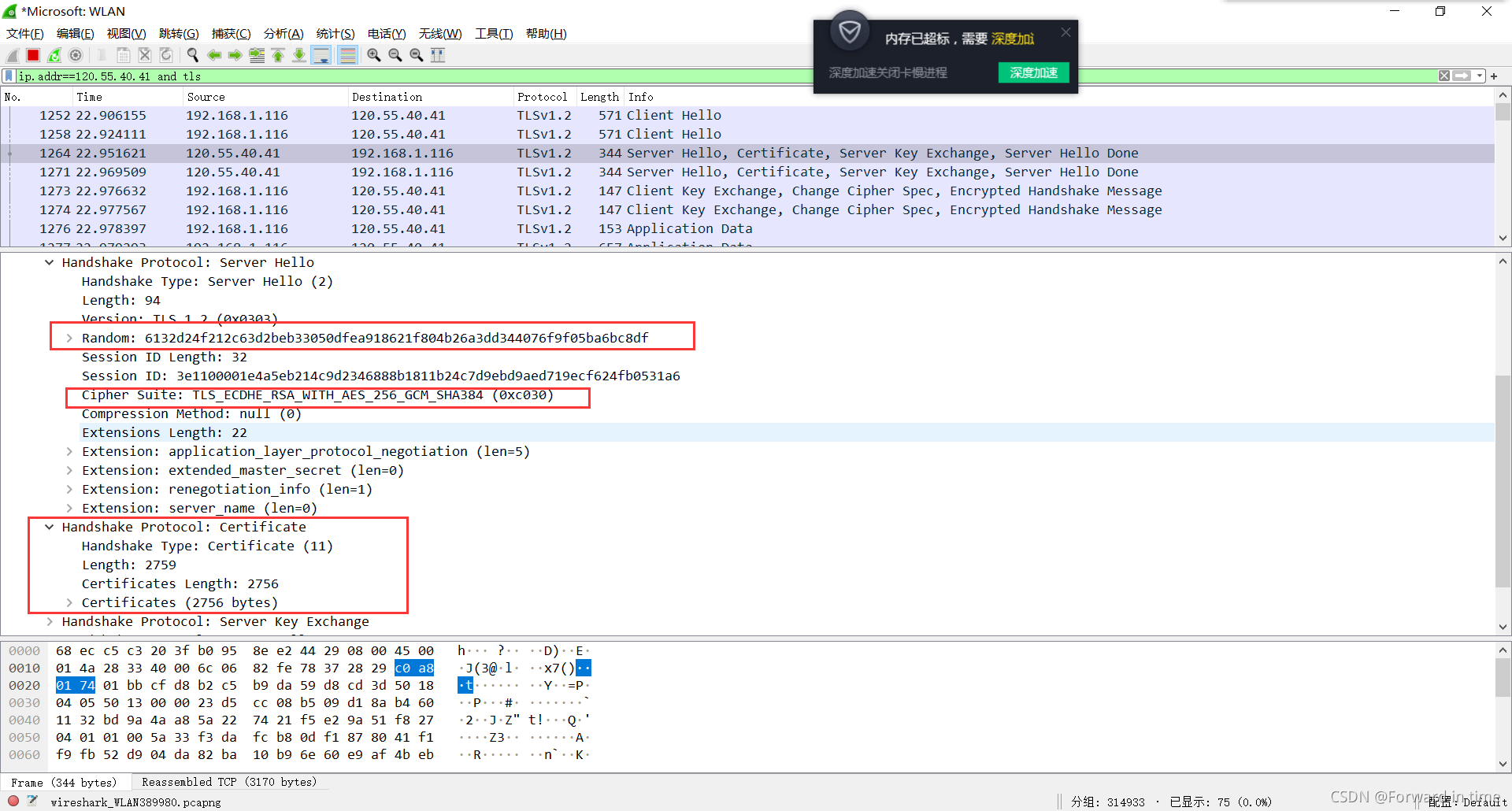Open the 电话(Y) menu
The width and height of the screenshot is (1512, 811).
pyautogui.click(x=387, y=34)
